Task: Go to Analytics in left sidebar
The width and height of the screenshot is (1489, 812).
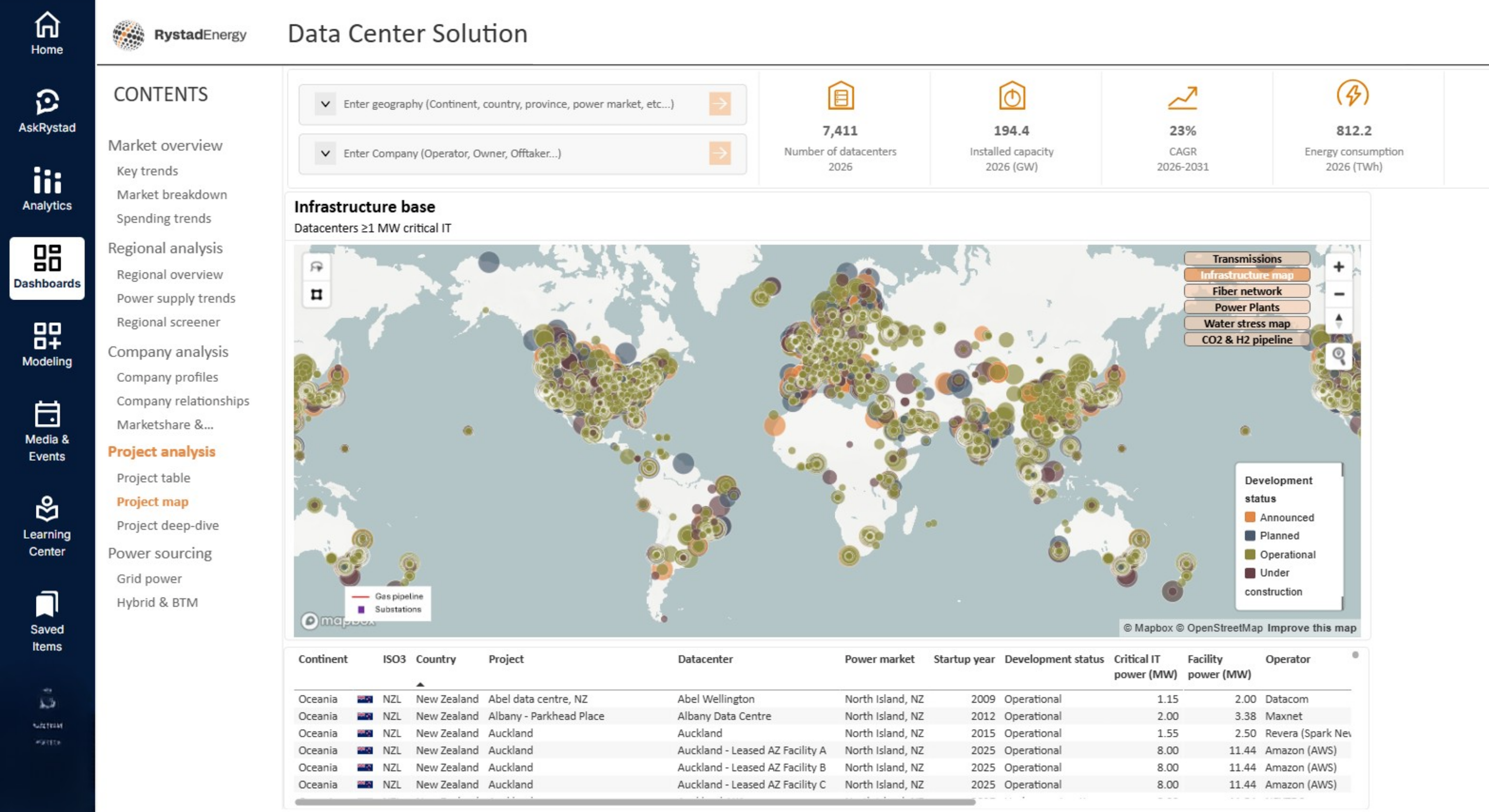Action: (47, 189)
